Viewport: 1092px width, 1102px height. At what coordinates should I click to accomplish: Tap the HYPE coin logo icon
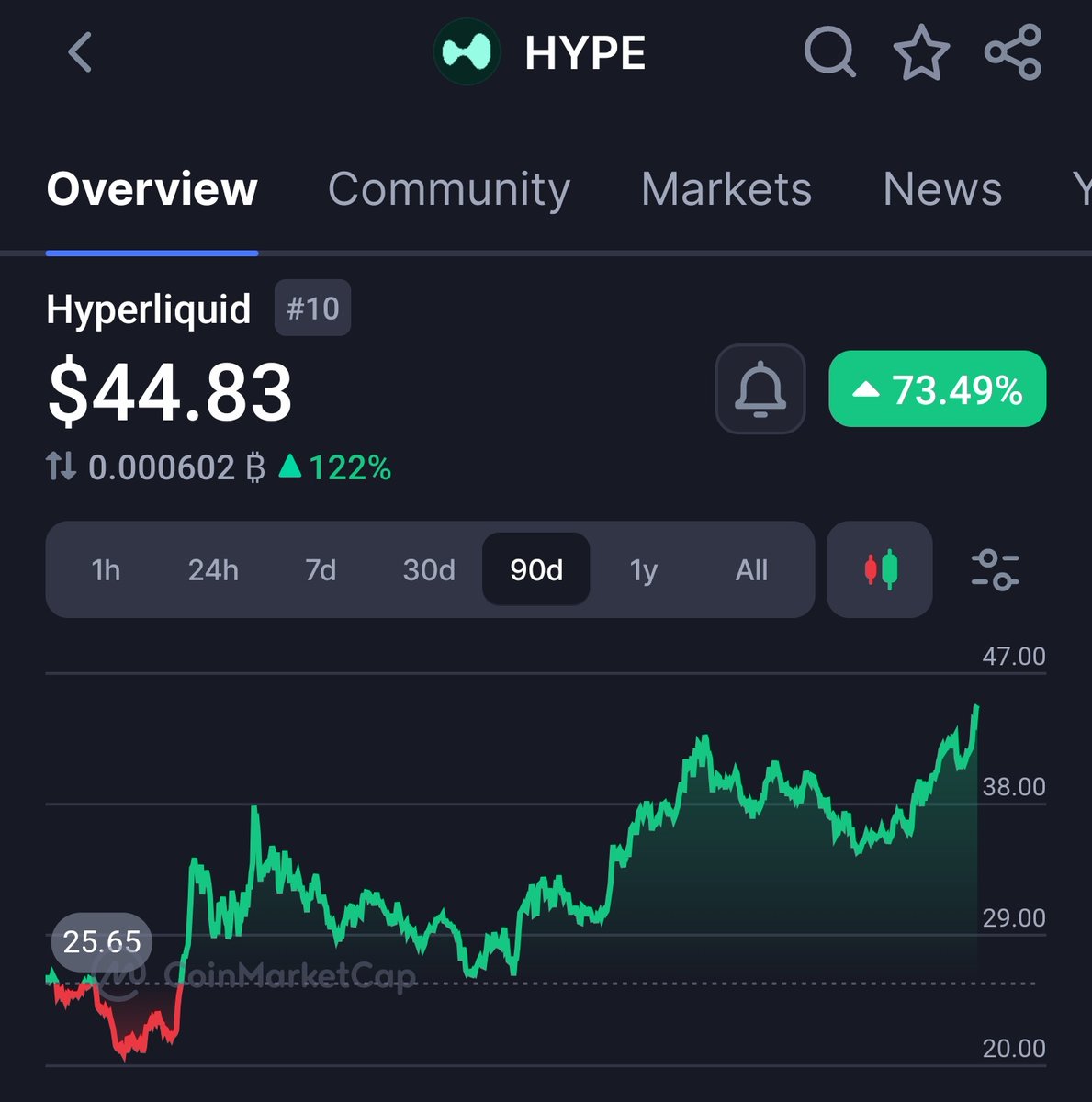467,52
